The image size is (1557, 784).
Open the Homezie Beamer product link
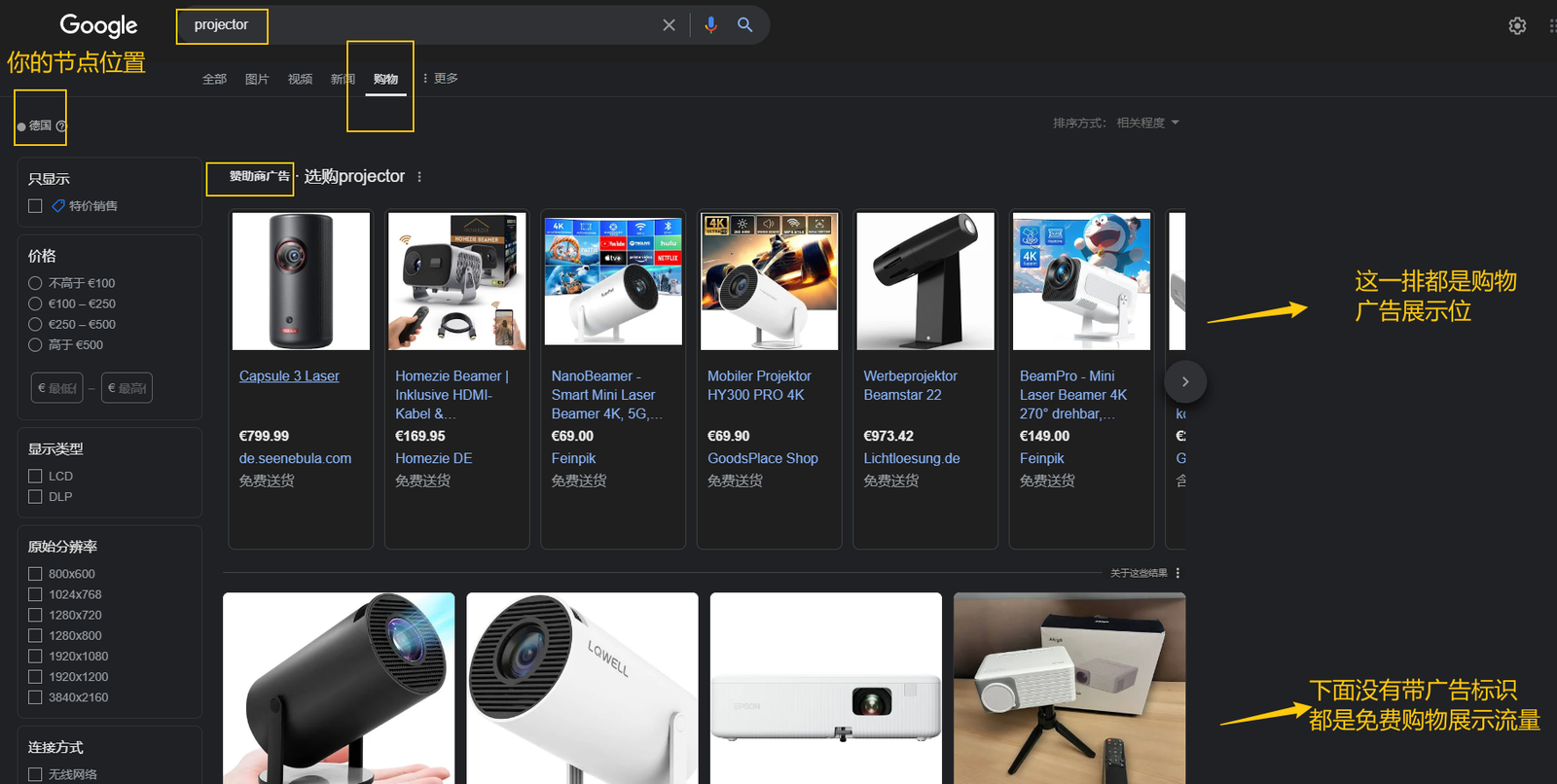pos(452,394)
